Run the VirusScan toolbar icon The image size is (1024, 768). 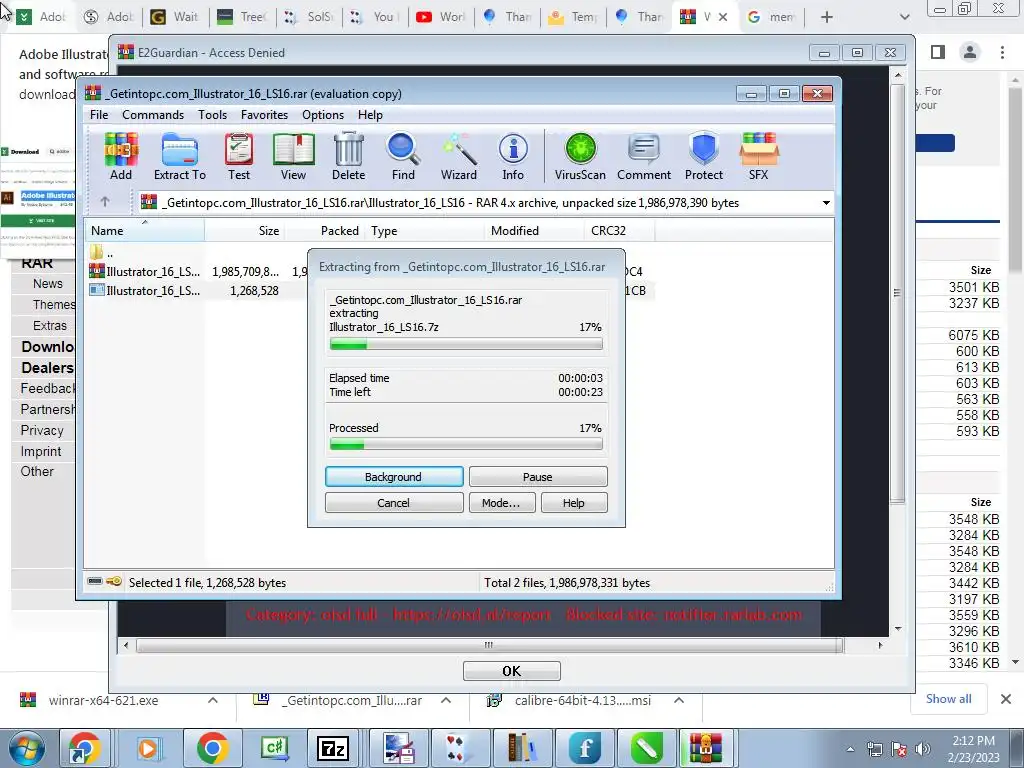point(580,157)
